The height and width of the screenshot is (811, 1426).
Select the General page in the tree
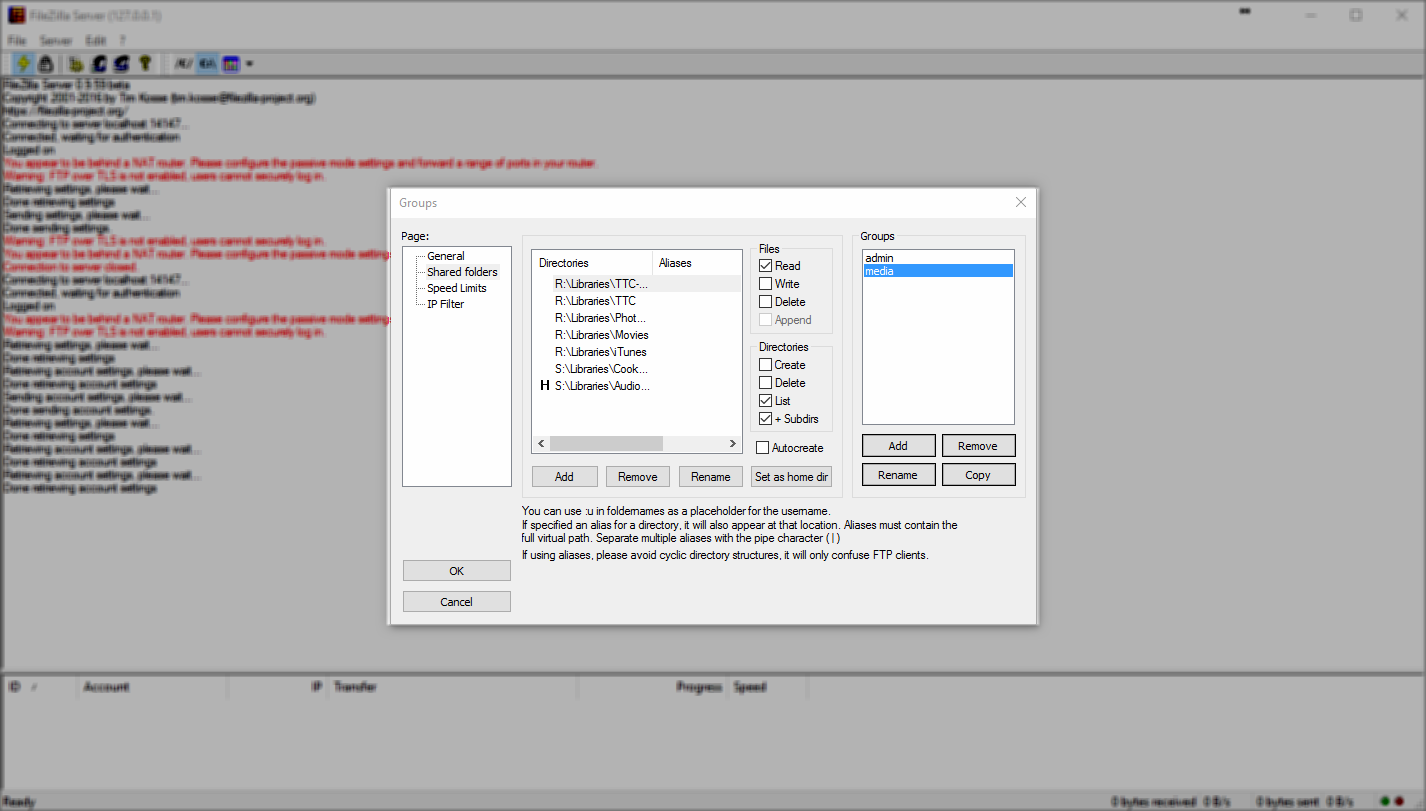[445, 256]
